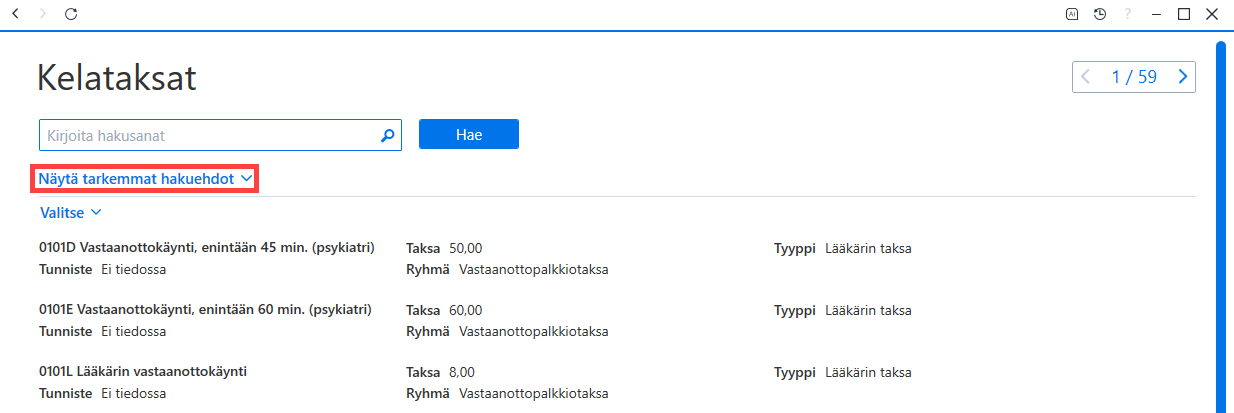Open the Valitse dropdown
This screenshot has height=413, width=1234.
(71, 212)
